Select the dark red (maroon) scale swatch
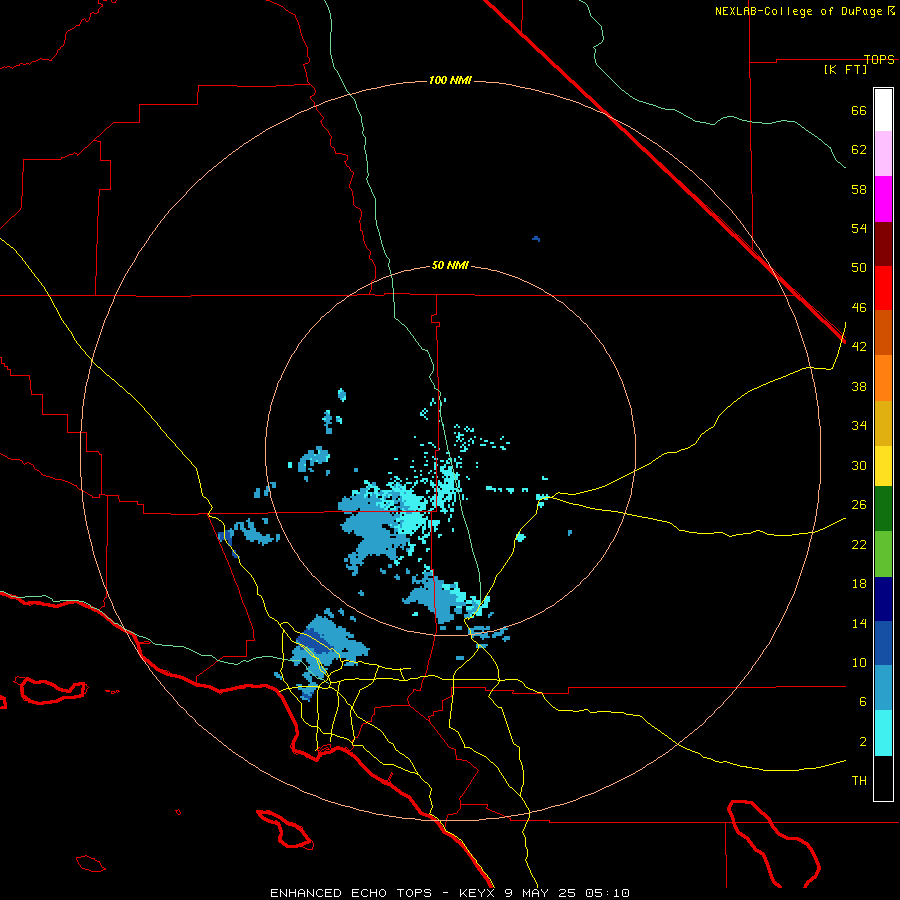900x900 pixels. 883,243
